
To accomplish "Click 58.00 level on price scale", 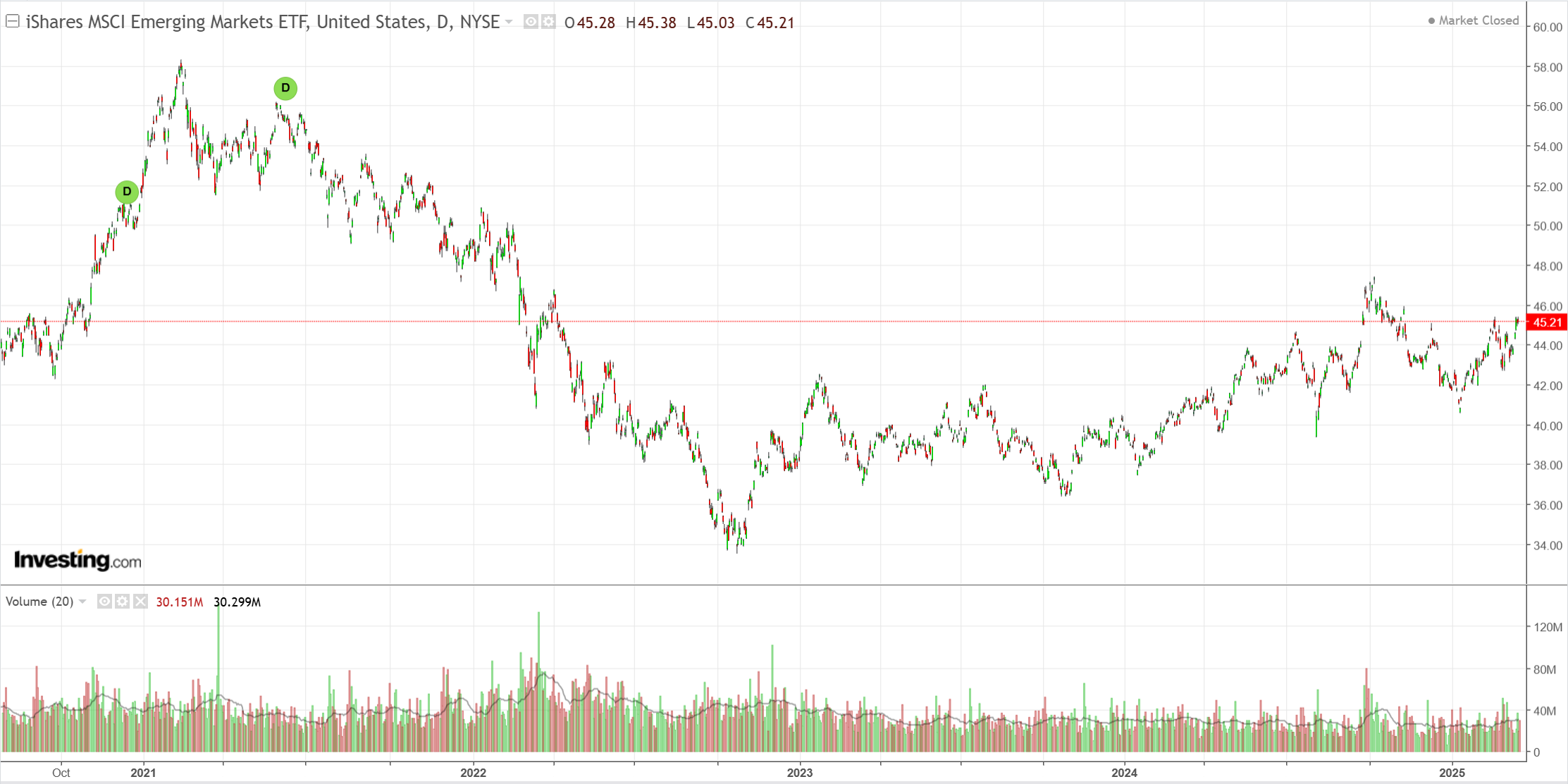I will [1548, 68].
